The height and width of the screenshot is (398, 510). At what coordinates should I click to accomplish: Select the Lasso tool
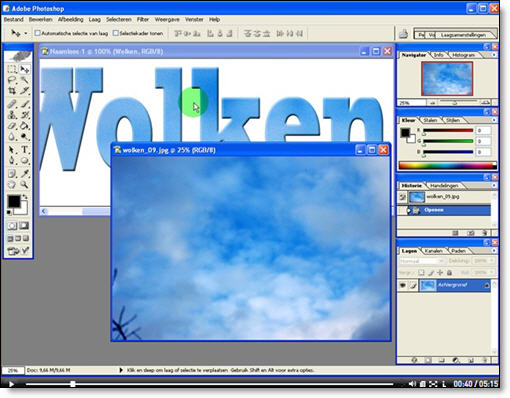pos(12,80)
